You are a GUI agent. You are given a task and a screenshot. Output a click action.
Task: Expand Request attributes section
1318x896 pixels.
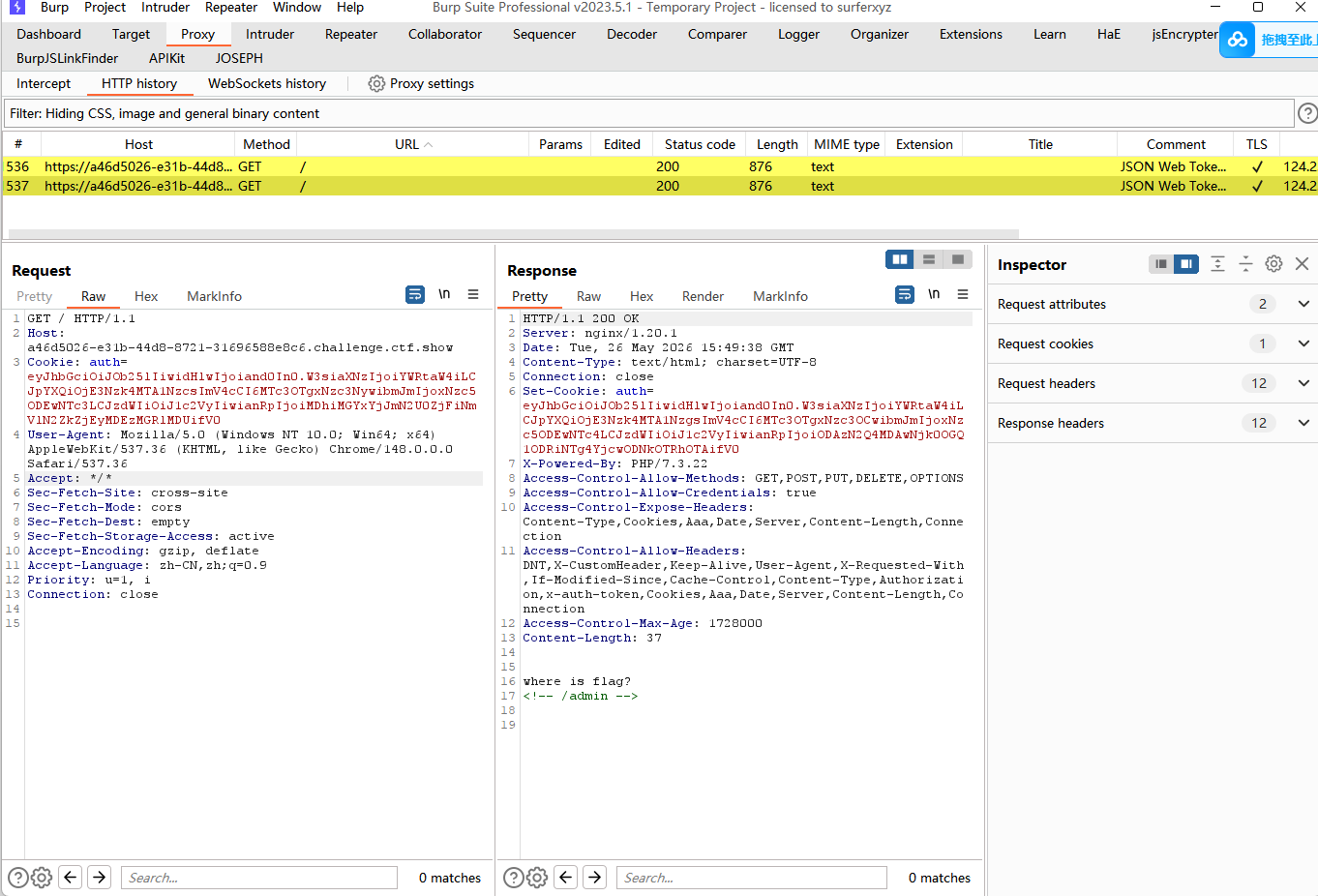click(1153, 304)
